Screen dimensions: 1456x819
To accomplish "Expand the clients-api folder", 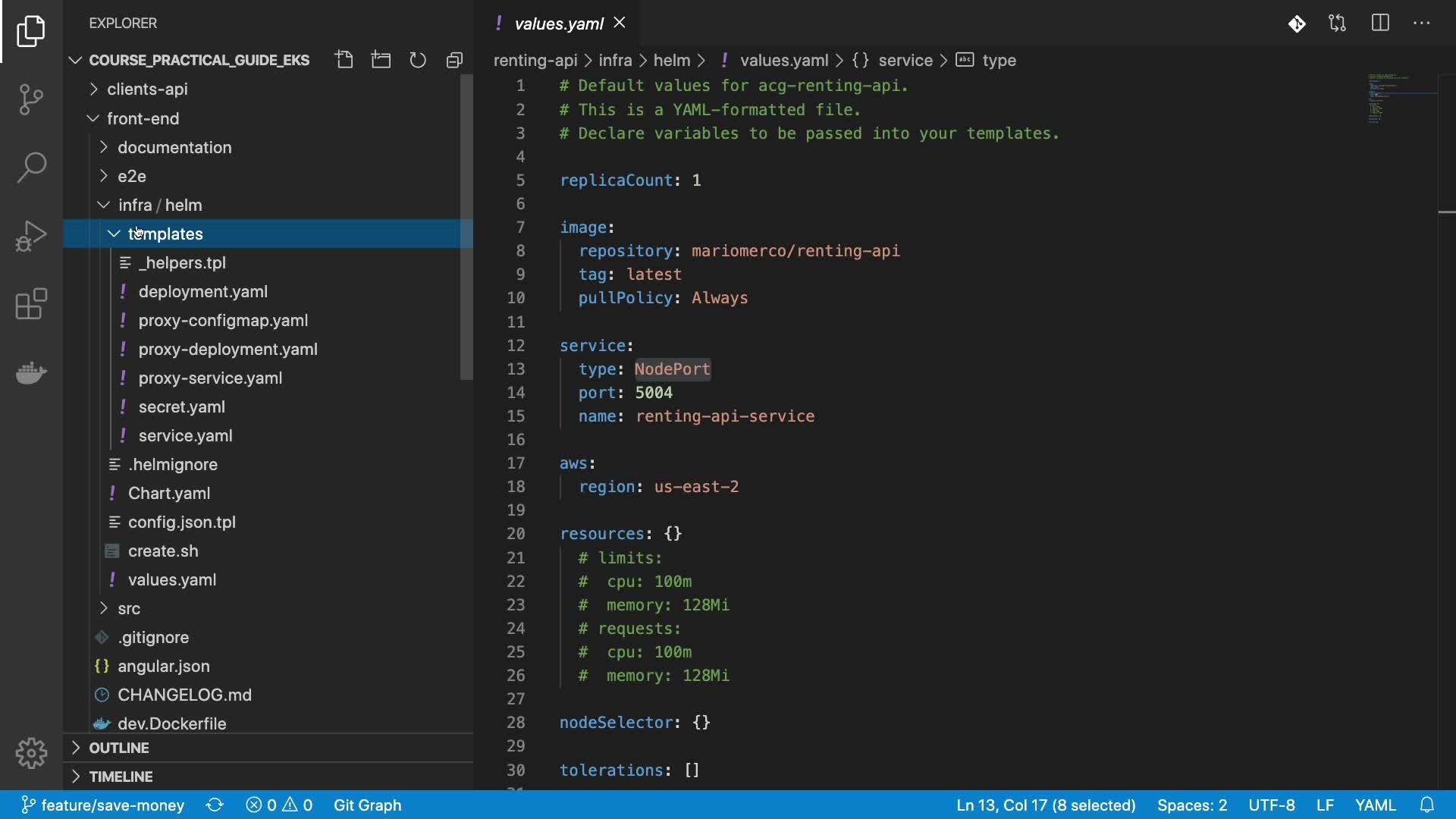I will (x=147, y=89).
